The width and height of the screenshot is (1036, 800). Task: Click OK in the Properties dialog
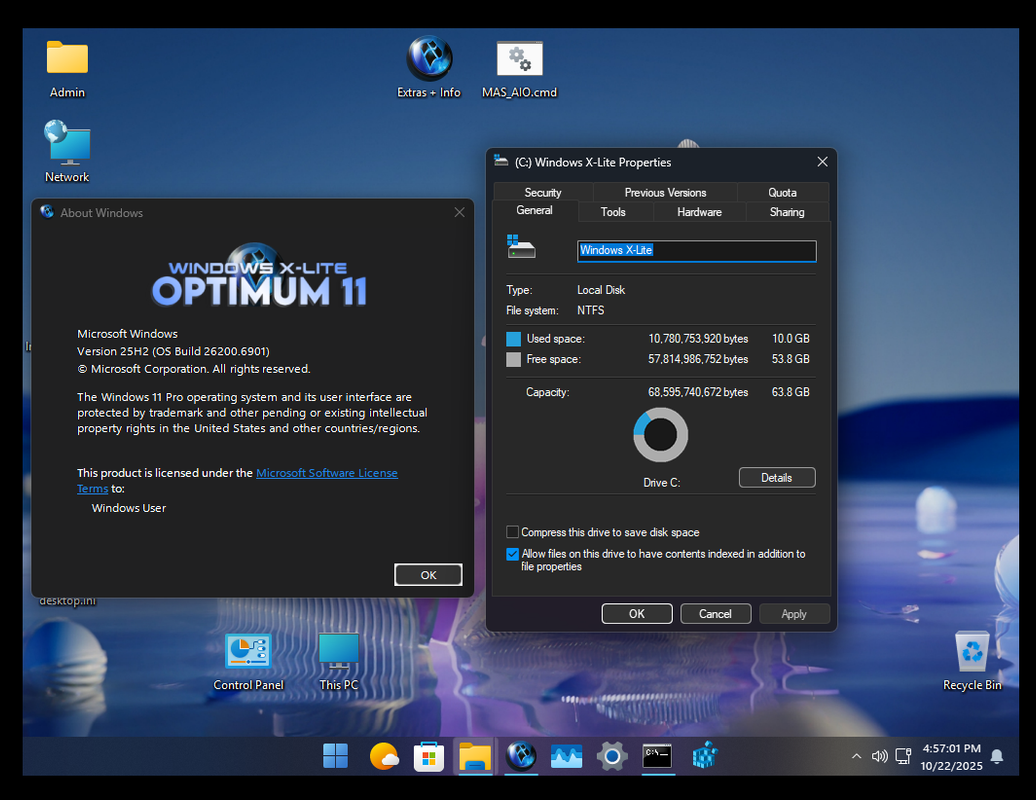click(x=637, y=614)
